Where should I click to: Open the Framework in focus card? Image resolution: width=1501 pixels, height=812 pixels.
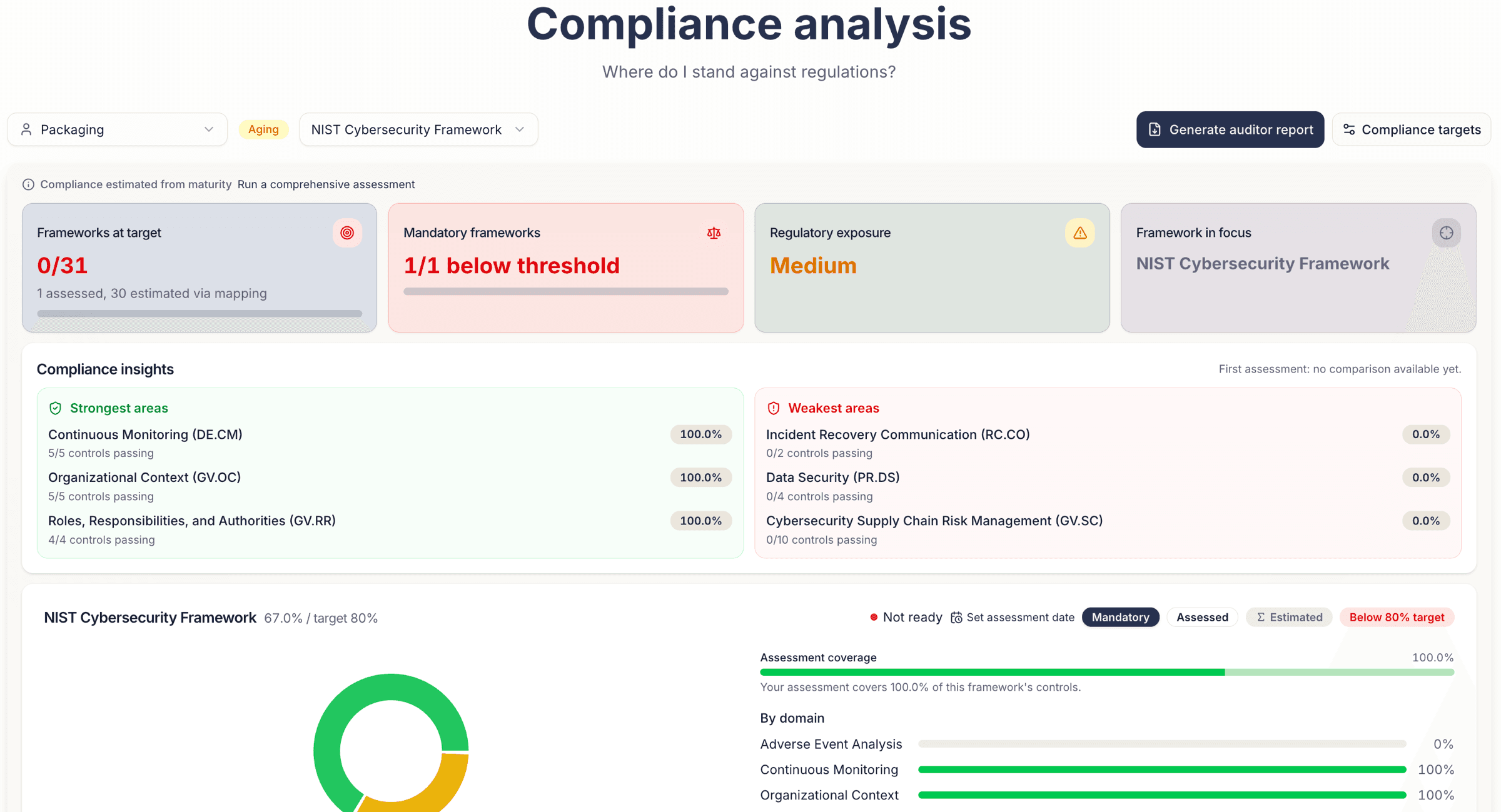[x=1299, y=268]
